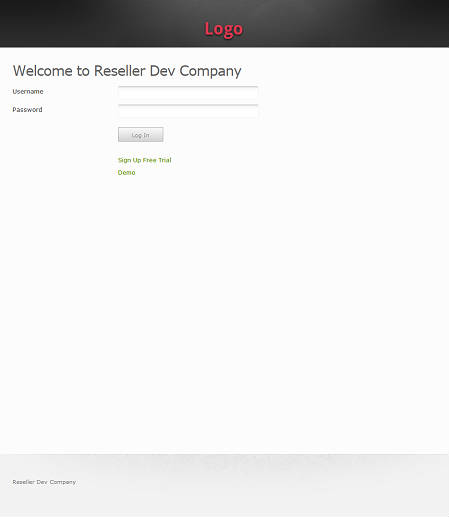
Task: Click the word Dev in the heading
Action: pyautogui.click(x=162, y=71)
